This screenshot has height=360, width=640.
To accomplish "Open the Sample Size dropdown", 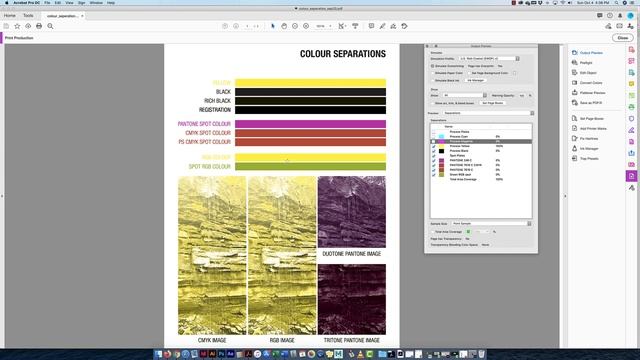I will pyautogui.click(x=491, y=224).
